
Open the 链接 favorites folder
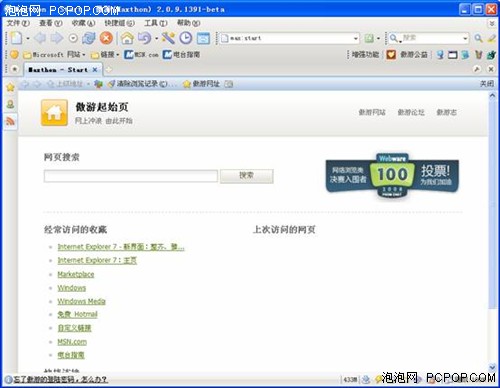[105, 54]
